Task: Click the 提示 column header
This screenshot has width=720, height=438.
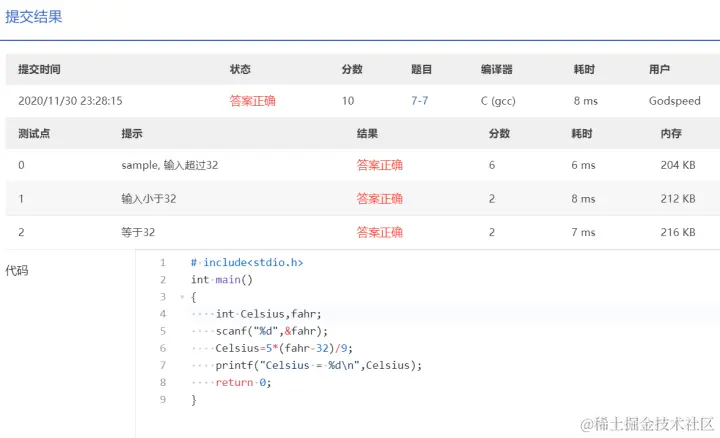Action: click(132, 134)
